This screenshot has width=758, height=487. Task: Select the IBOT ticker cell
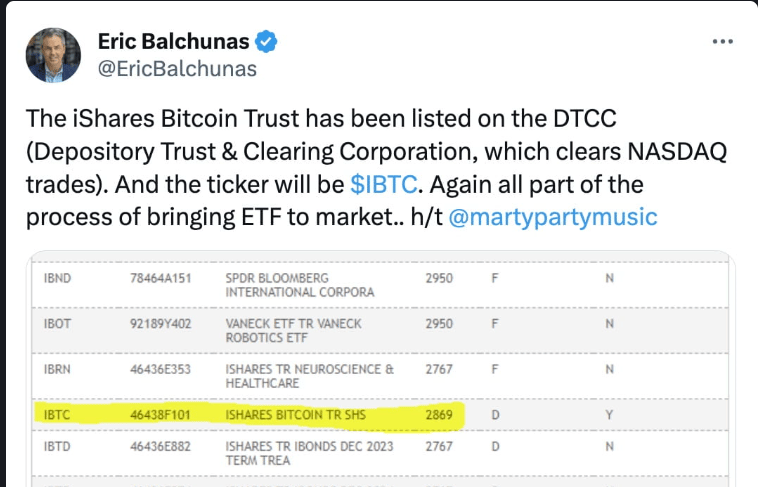[x=58, y=324]
